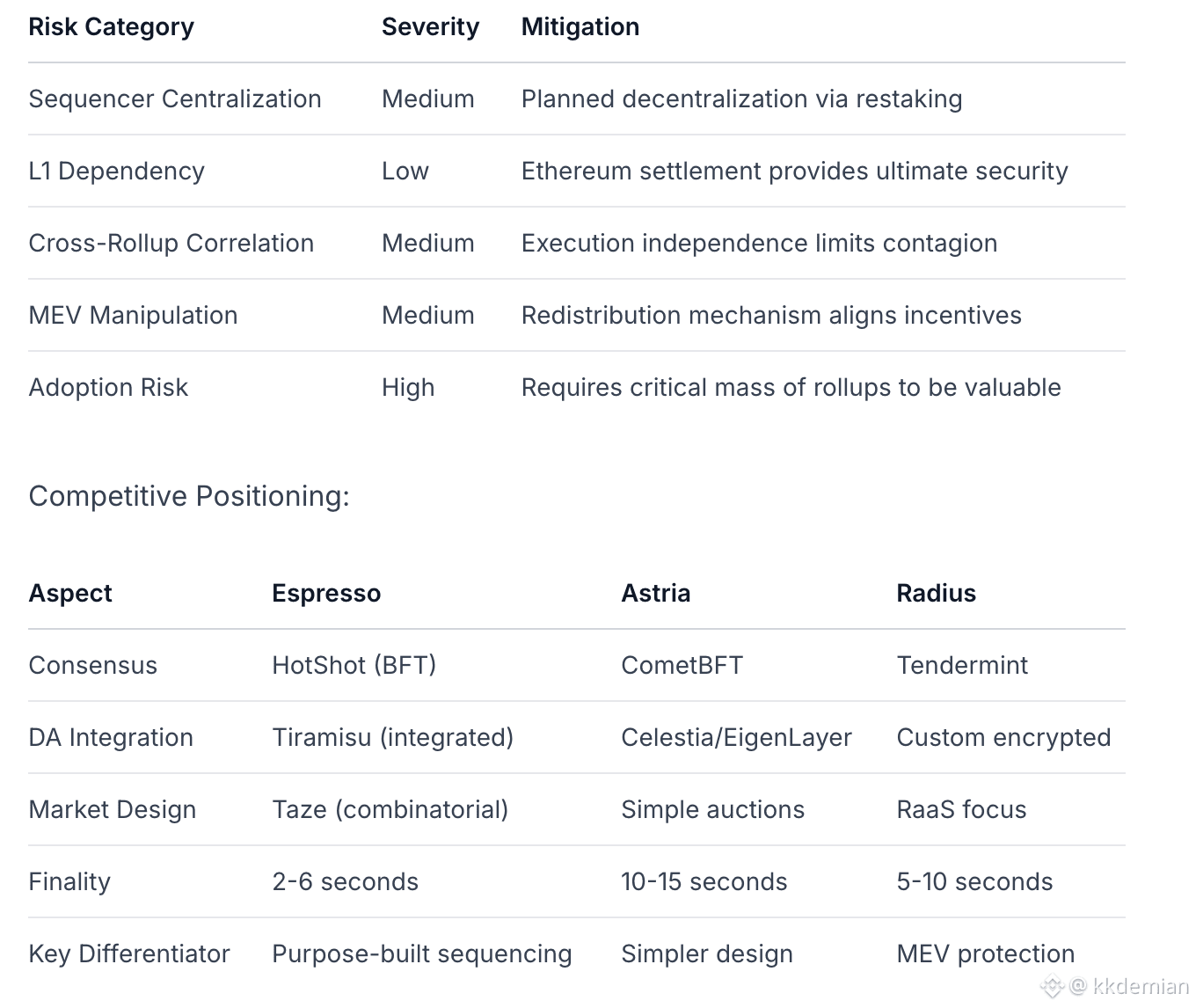The height and width of the screenshot is (1008, 1196).
Task: Select the HotShot (BFT) cell
Action: [354, 666]
